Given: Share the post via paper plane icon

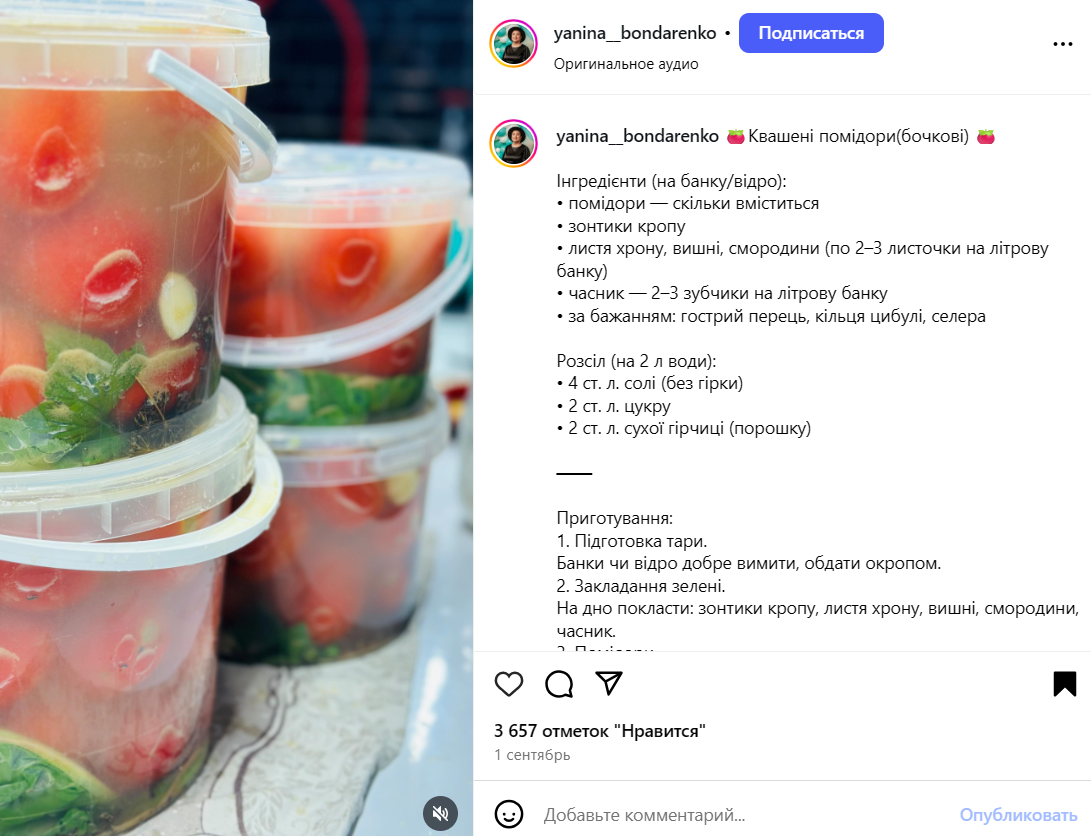Looking at the screenshot, I should pos(609,684).
